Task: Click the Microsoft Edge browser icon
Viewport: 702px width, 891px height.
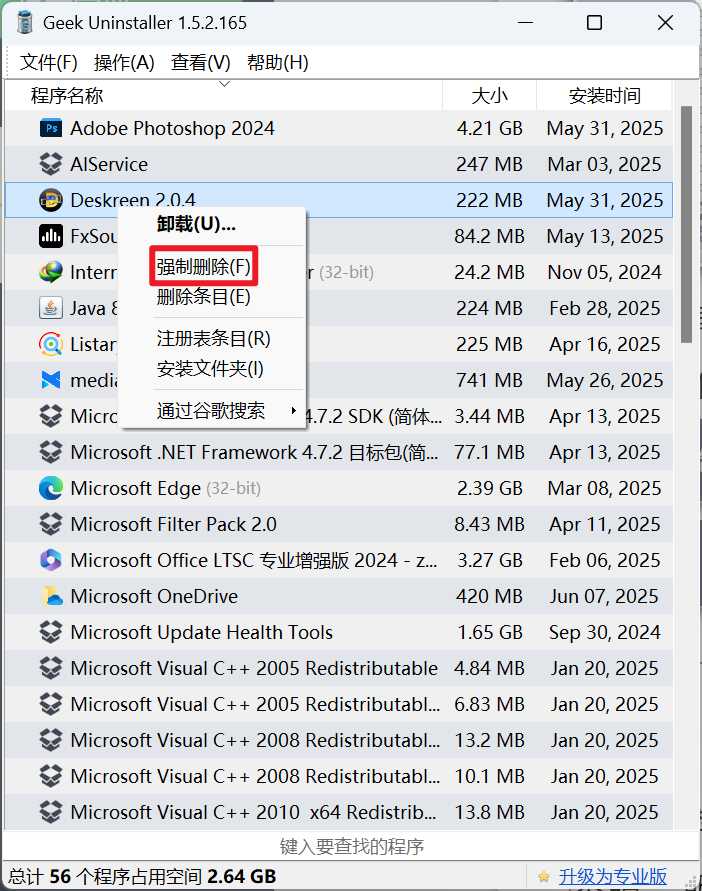Action: tap(51, 488)
